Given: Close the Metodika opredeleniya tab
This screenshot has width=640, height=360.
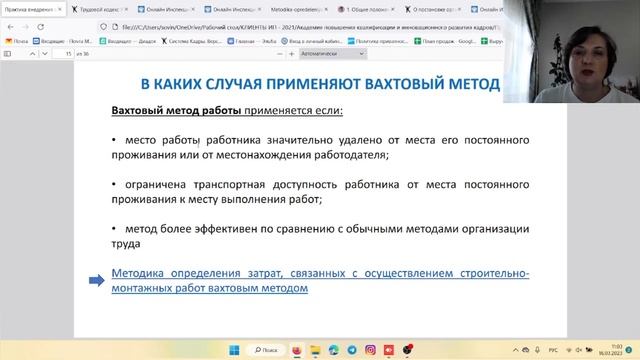Looking at the screenshot, I should click(326, 9).
